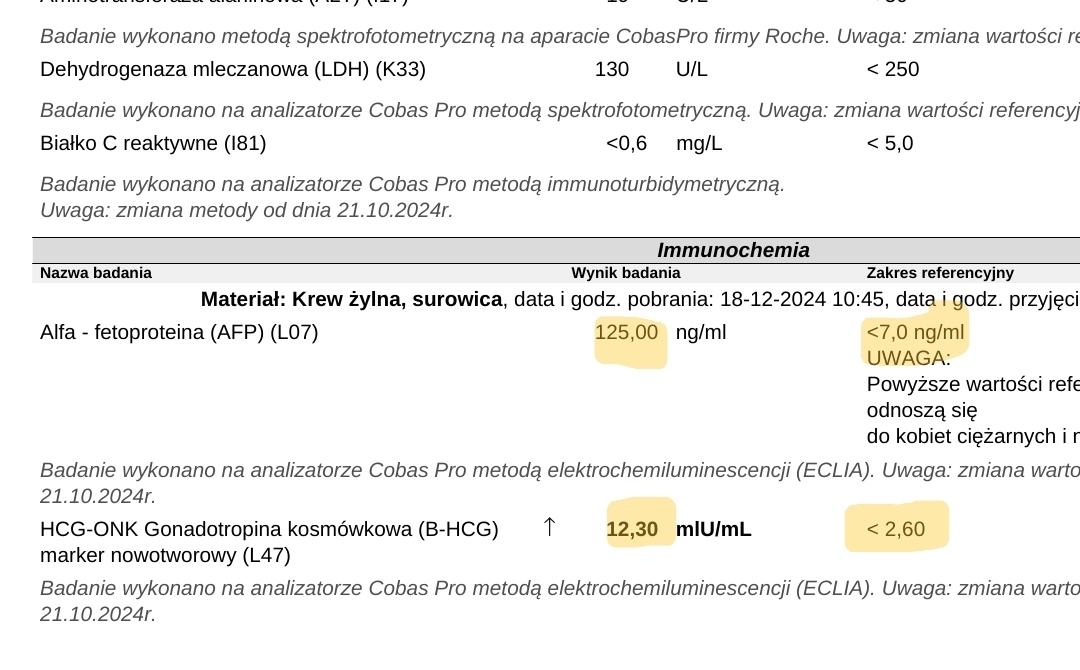Click the LDH result value 130
The width and height of the screenshot is (1080, 670).
(612, 69)
